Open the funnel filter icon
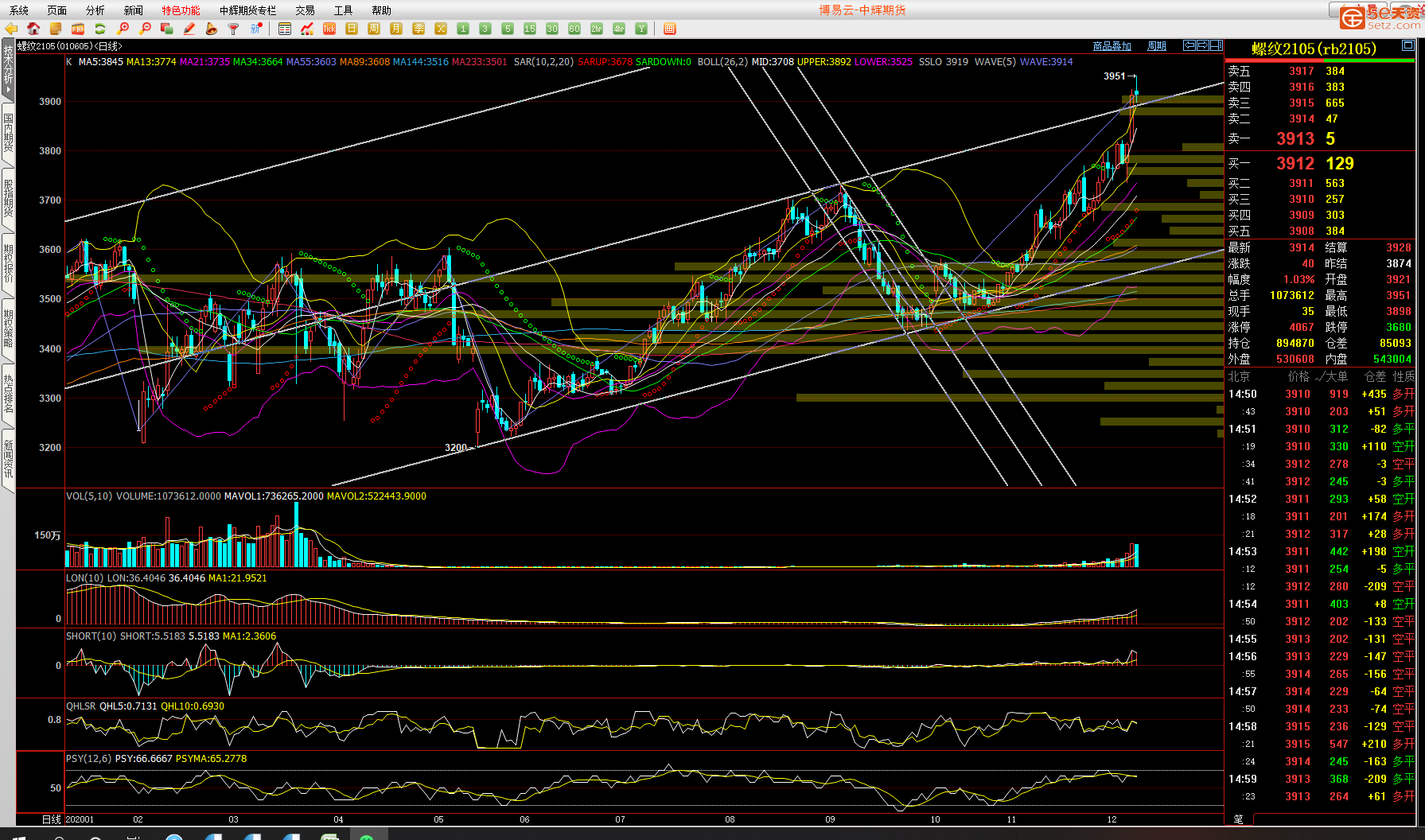1425x840 pixels. point(234,29)
